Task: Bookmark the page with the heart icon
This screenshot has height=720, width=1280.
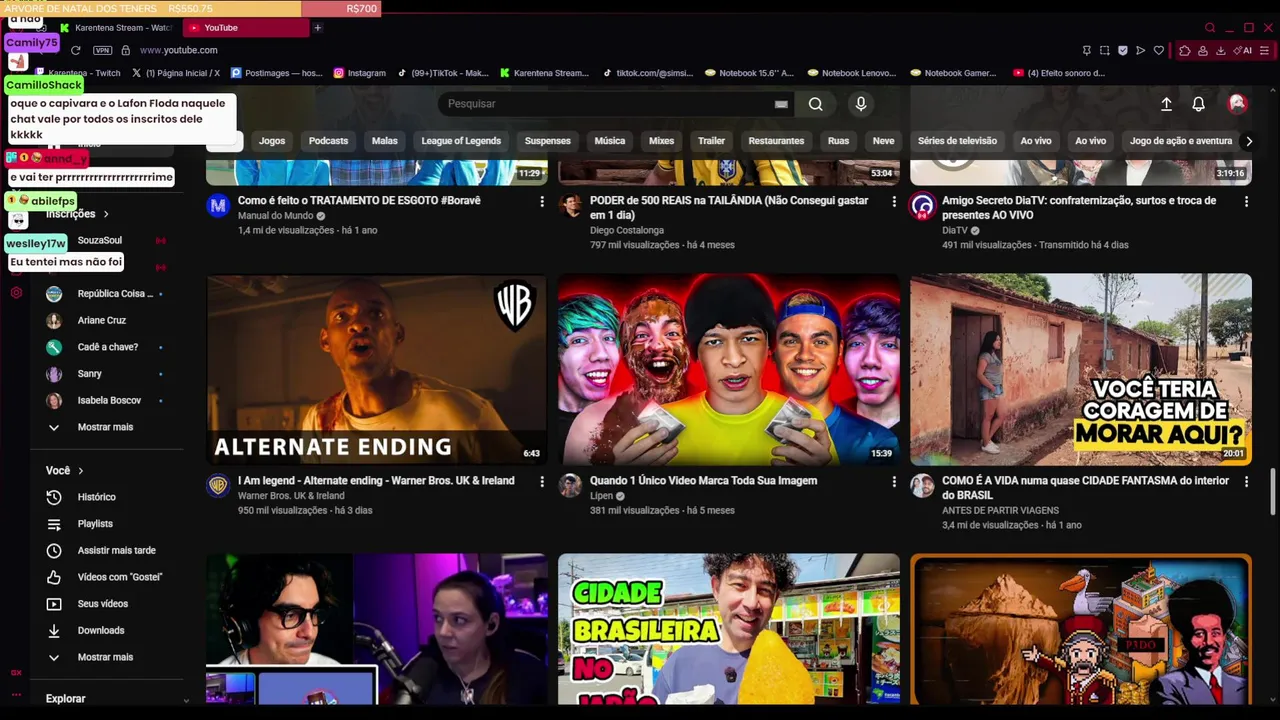Action: coord(1159,50)
